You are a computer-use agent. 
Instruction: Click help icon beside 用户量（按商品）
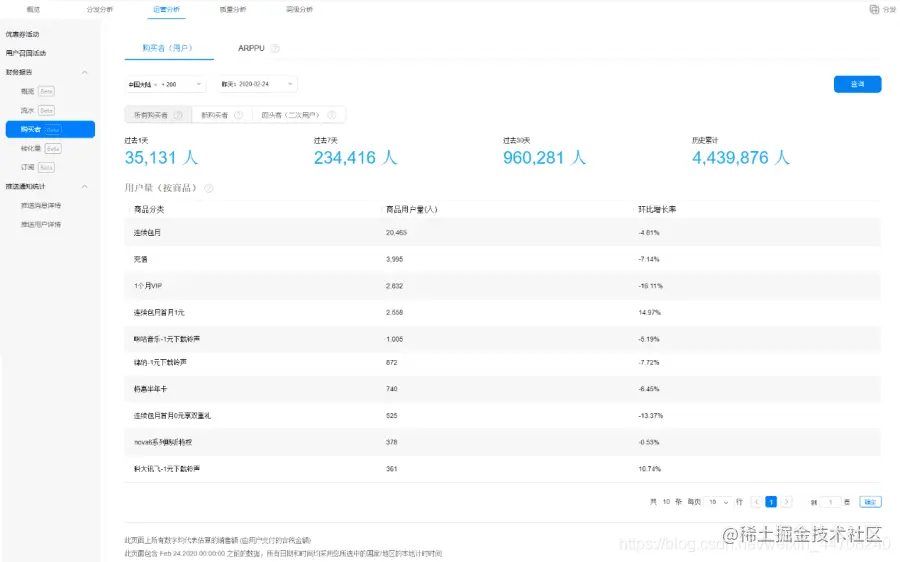click(x=209, y=188)
